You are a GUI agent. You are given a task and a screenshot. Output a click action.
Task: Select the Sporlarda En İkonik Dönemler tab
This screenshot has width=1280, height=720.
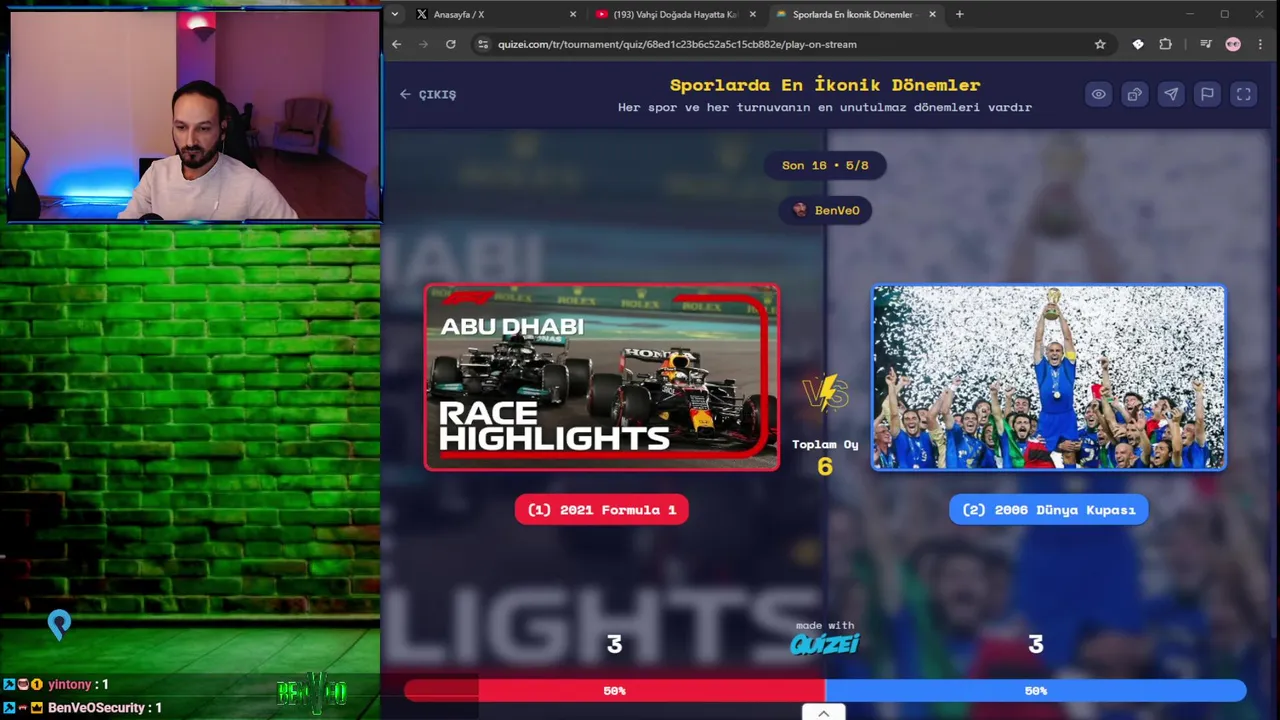tap(854, 14)
